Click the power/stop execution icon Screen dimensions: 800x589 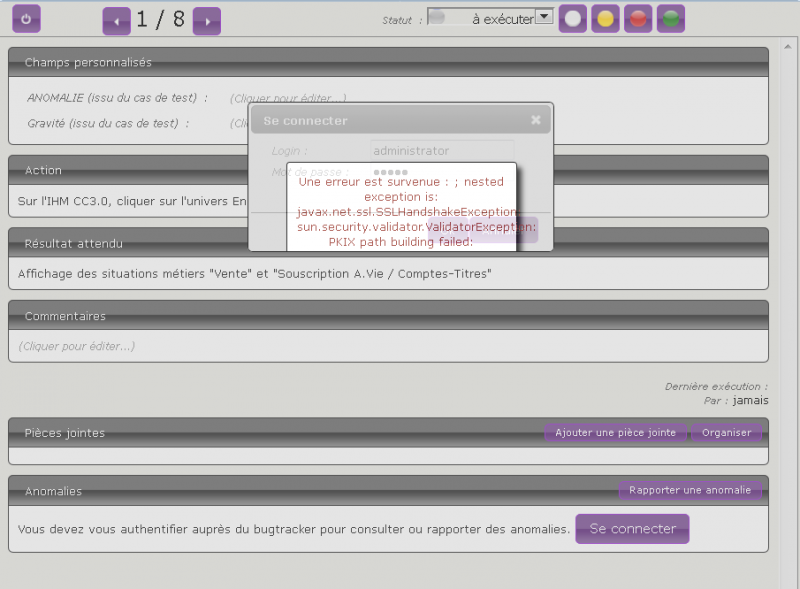tap(26, 18)
